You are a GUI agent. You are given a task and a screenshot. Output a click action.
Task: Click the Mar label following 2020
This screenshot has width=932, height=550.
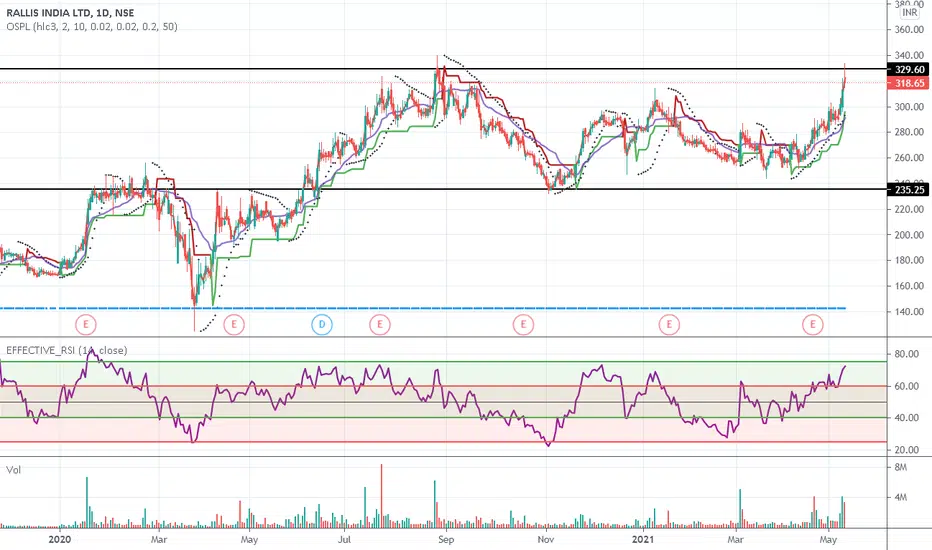(159, 539)
